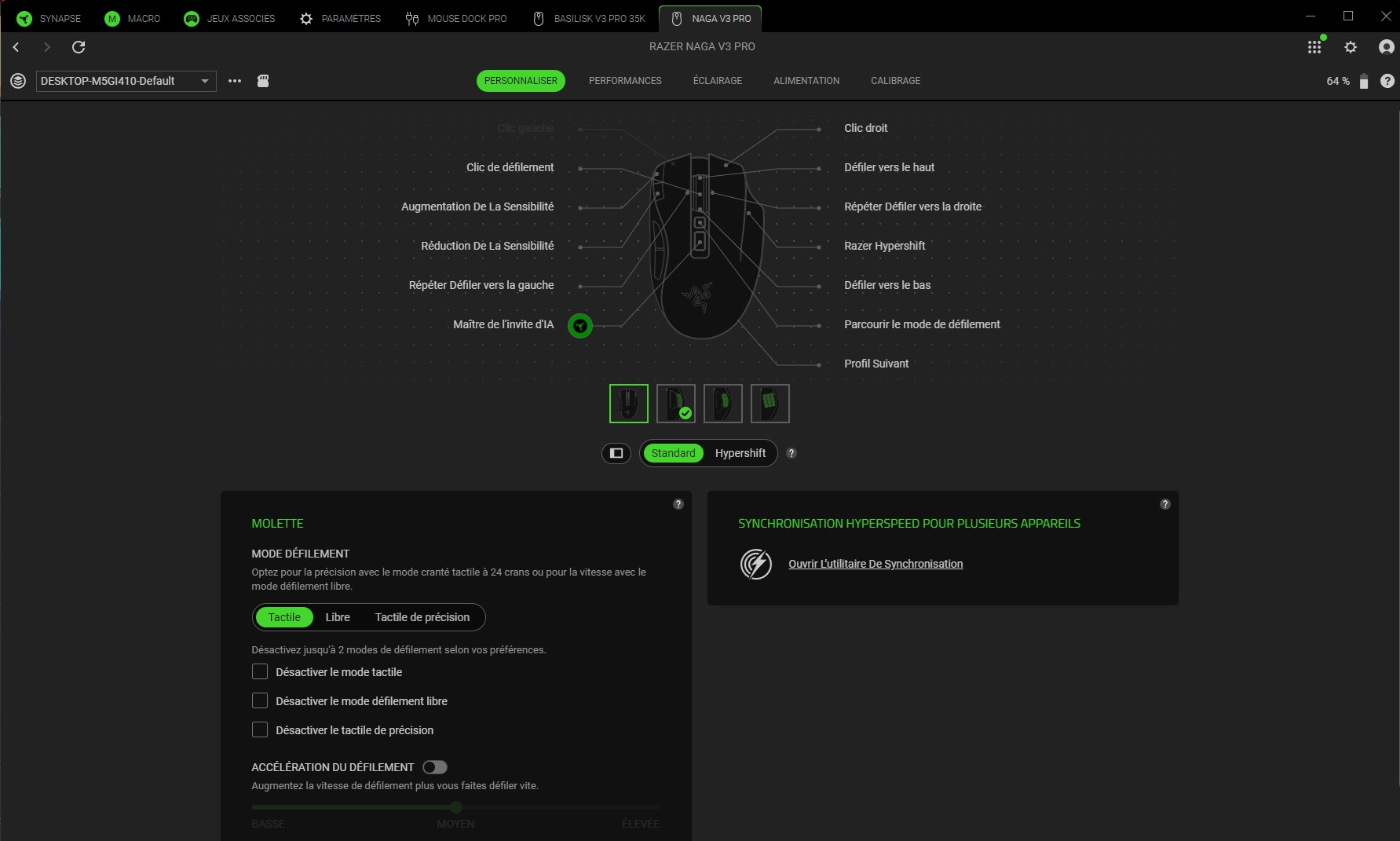Open help question mark near battery
Image resolution: width=1400 pixels, height=841 pixels.
point(1387,81)
